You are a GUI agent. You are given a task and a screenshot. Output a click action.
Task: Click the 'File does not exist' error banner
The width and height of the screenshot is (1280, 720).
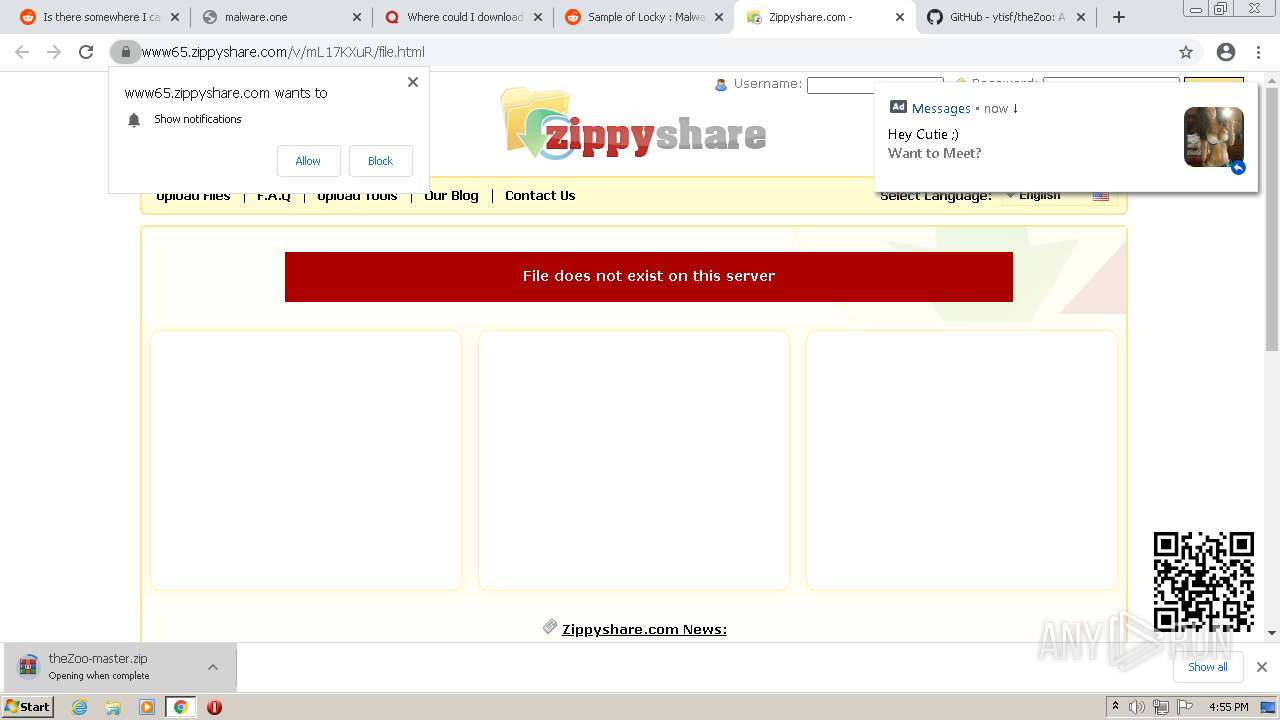[649, 276]
